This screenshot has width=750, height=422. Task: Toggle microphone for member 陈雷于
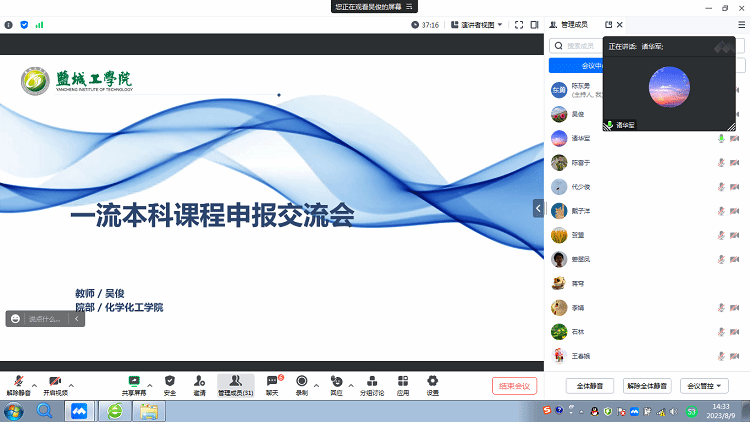pyautogui.click(x=720, y=162)
